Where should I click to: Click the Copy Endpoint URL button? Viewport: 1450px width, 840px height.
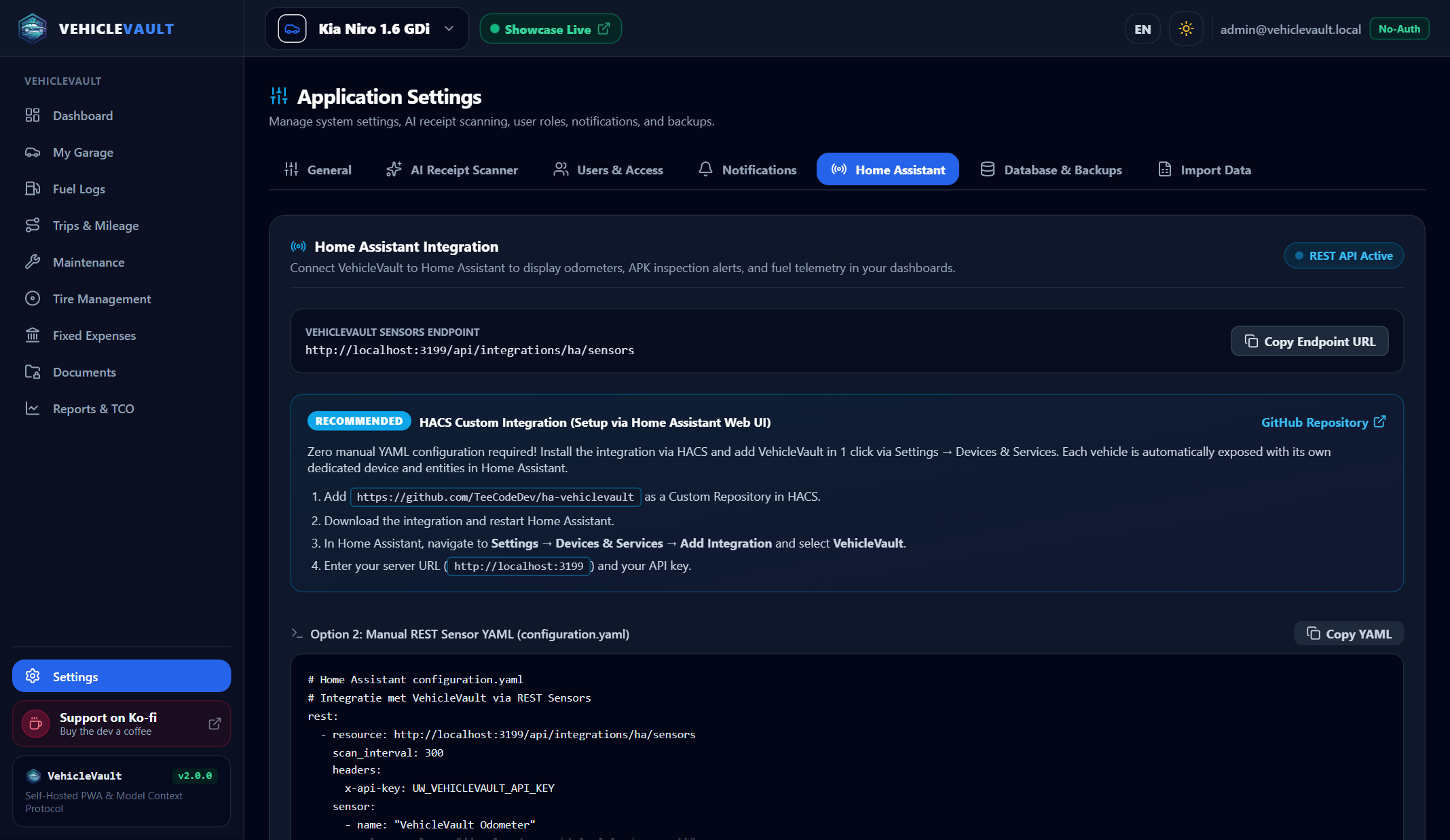(x=1309, y=341)
